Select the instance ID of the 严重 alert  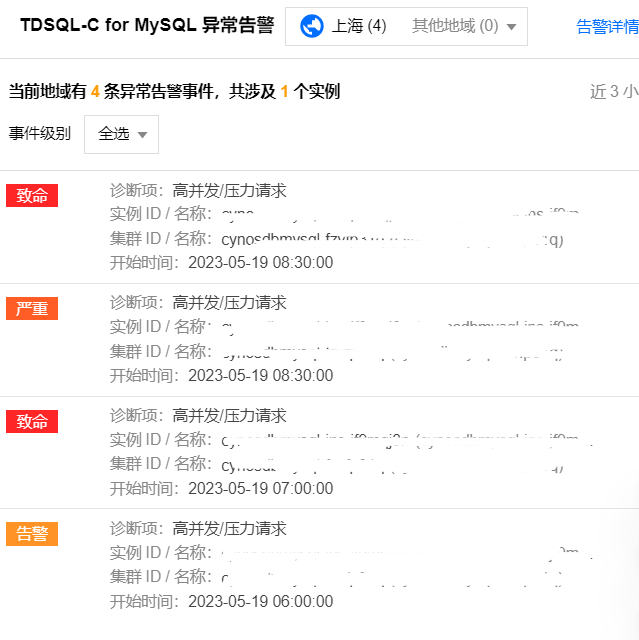[x=400, y=327]
